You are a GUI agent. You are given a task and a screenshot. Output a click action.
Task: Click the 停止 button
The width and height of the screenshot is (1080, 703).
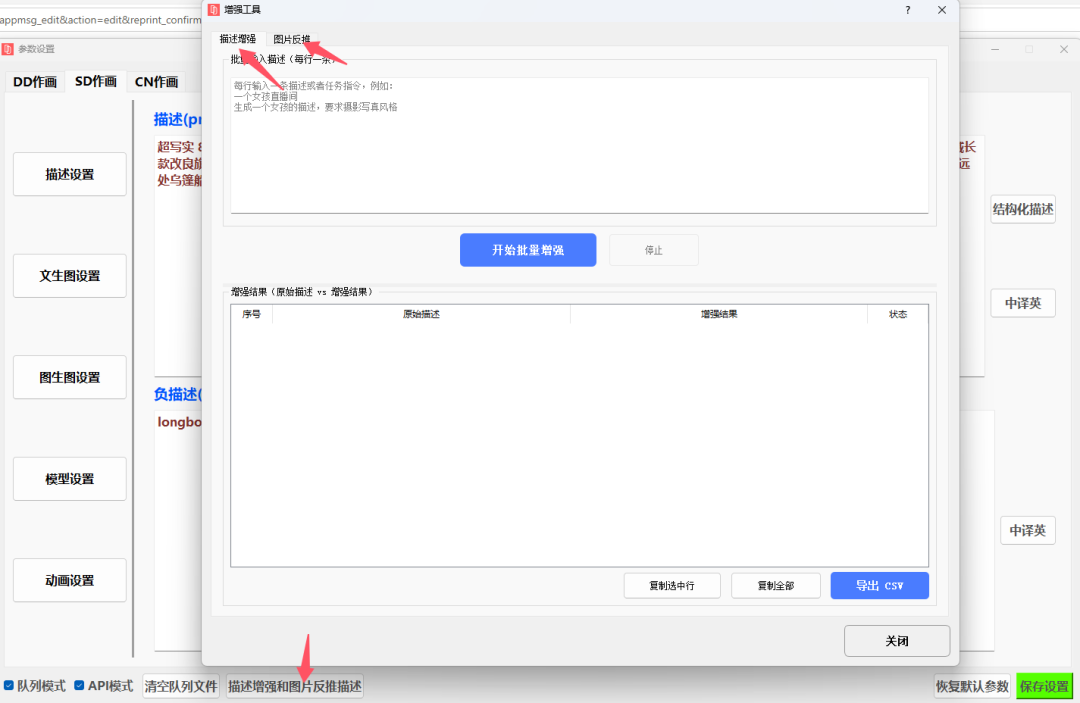click(x=654, y=250)
